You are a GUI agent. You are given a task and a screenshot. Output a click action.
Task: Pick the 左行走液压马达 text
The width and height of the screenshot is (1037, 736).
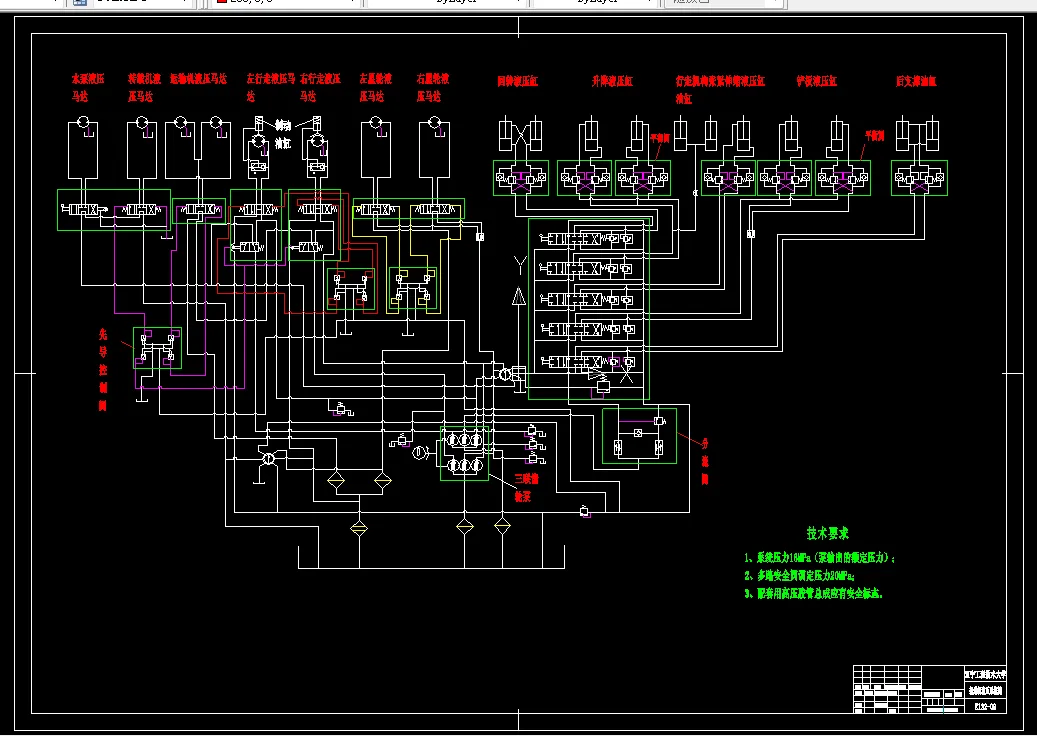[x=270, y=87]
